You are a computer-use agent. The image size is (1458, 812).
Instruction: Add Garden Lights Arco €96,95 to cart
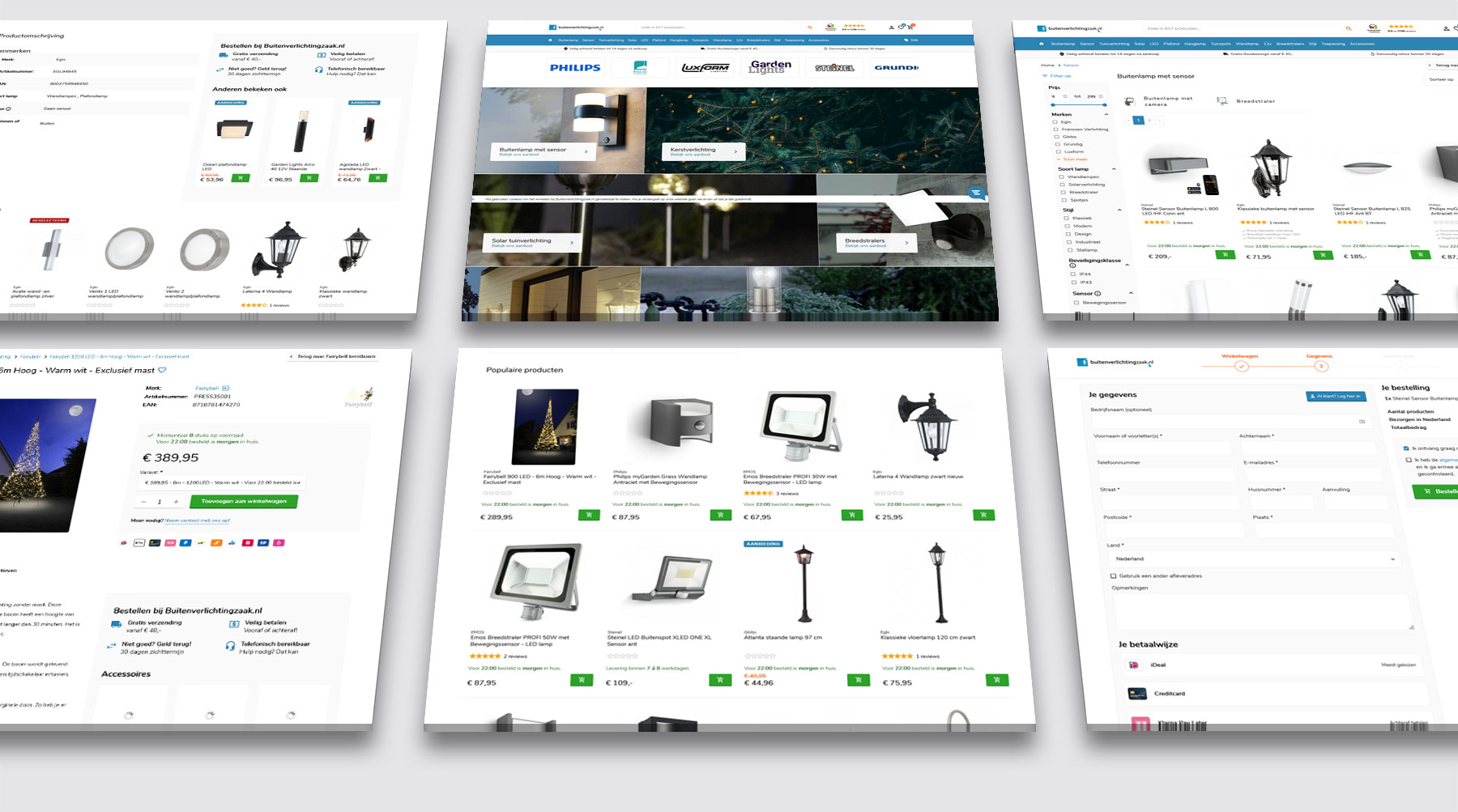(x=309, y=178)
